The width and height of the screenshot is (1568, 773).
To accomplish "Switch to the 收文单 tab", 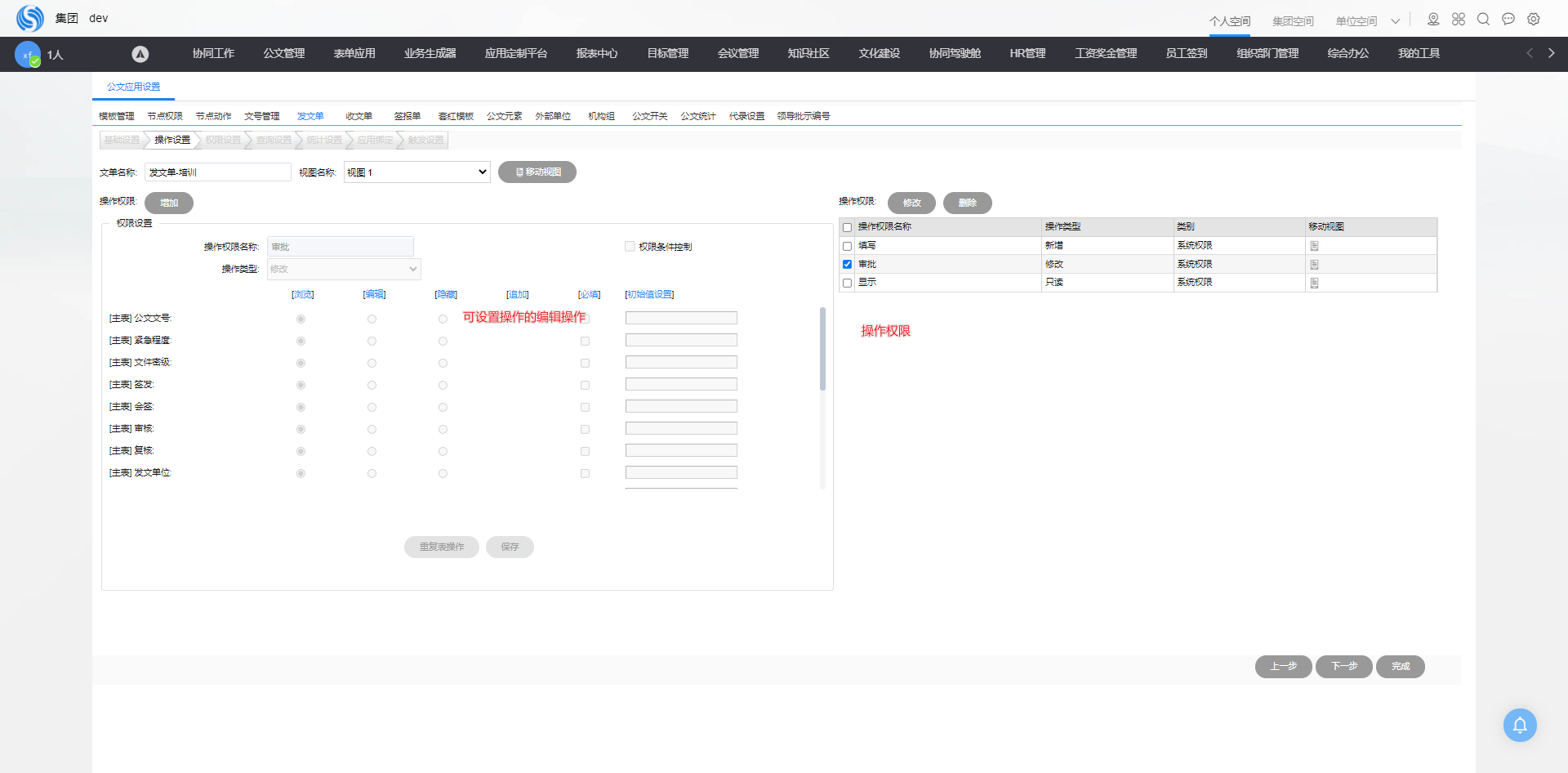I will (359, 116).
